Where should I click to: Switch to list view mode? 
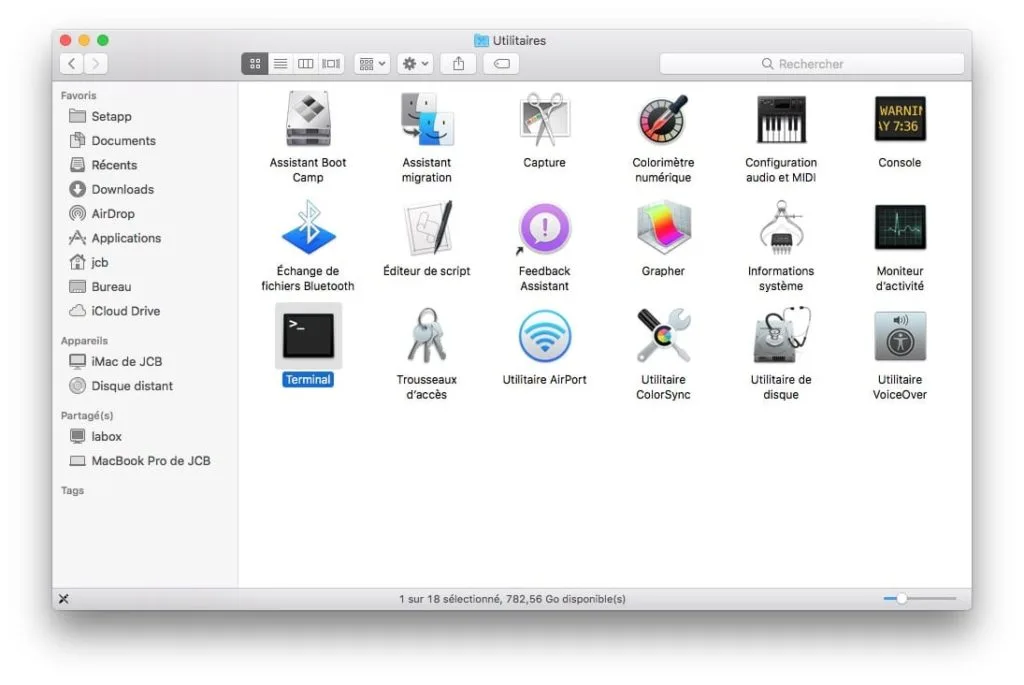click(x=280, y=63)
